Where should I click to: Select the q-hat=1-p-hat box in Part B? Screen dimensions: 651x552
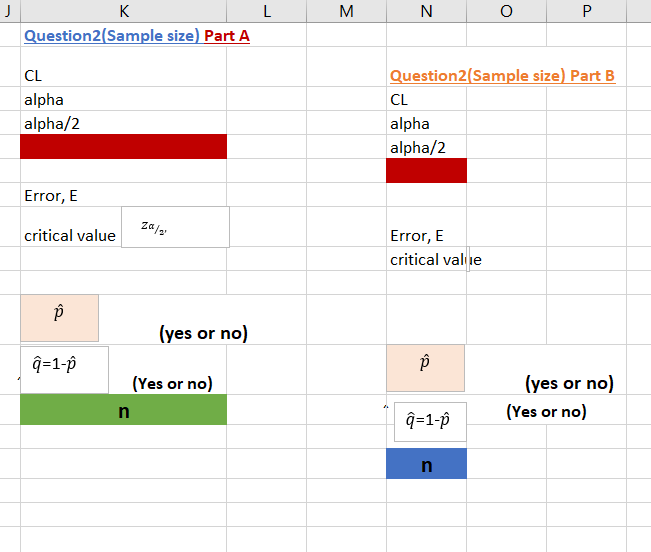430,422
